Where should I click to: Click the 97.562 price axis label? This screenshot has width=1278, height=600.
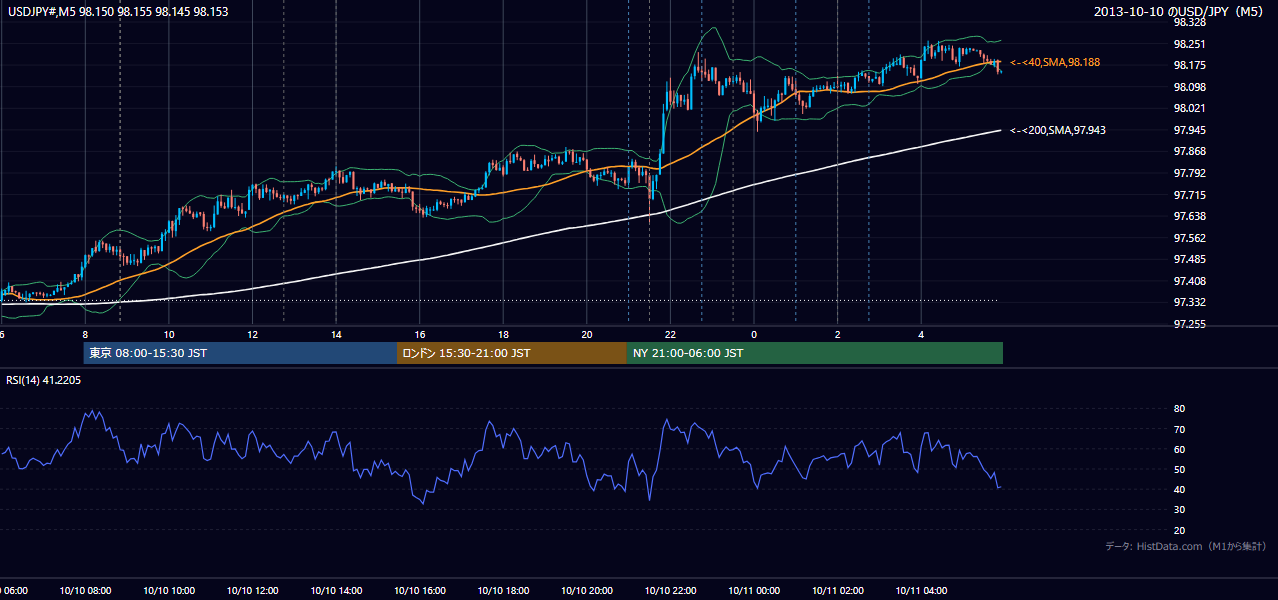pyautogui.click(x=1188, y=238)
